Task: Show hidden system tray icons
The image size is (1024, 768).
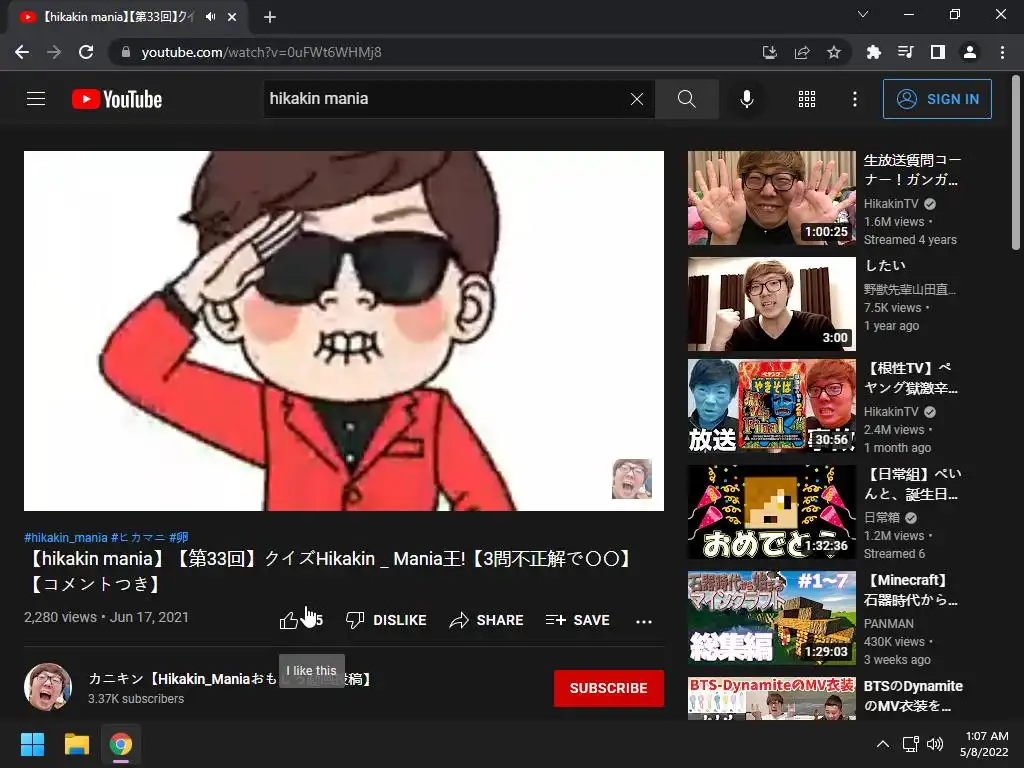Action: 882,744
